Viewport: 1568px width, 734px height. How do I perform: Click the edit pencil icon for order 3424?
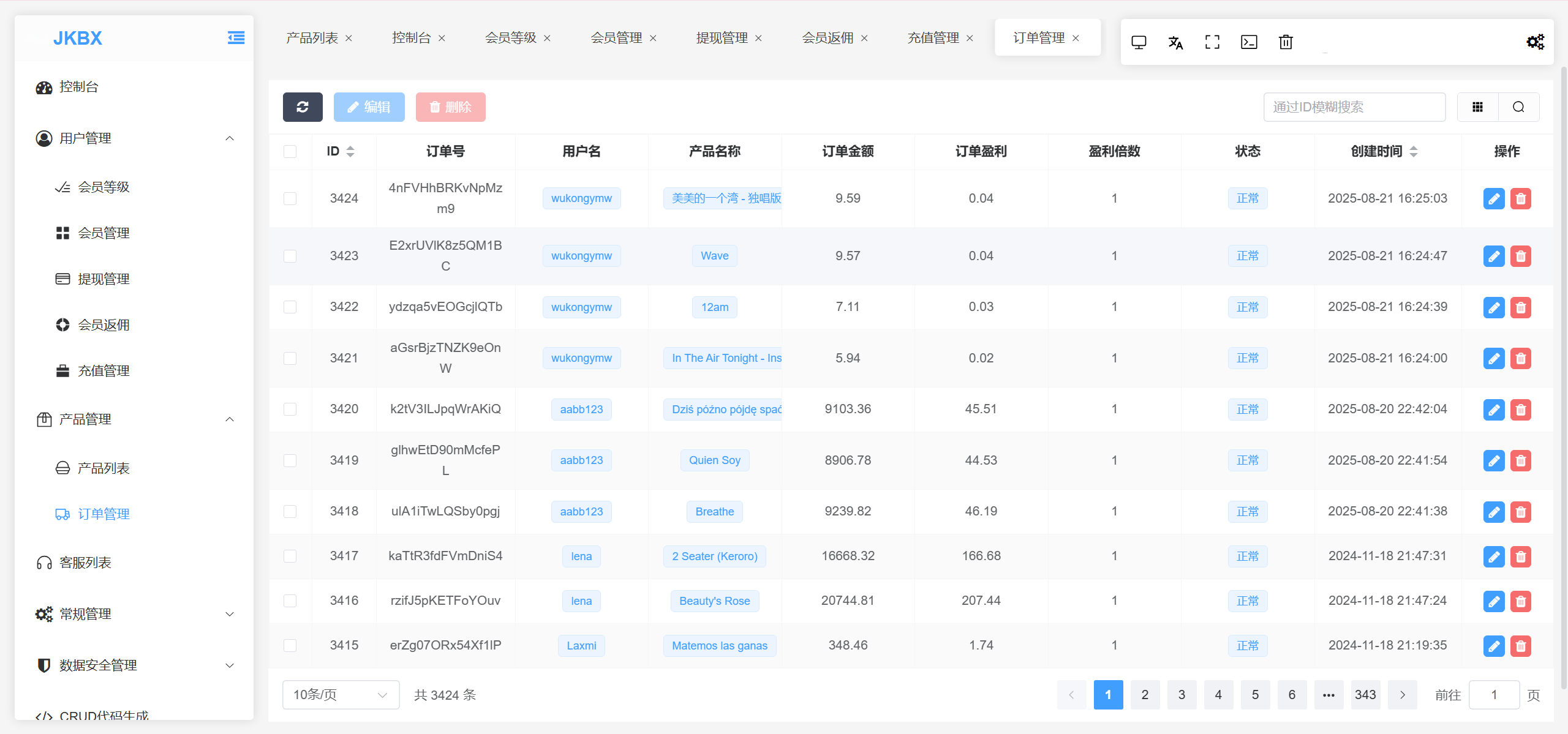[x=1494, y=198]
